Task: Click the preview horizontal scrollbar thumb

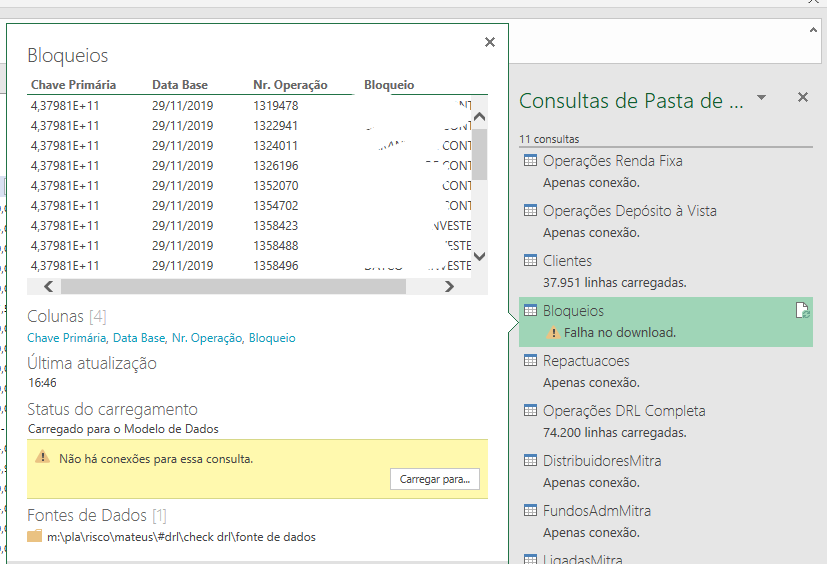Action: pyautogui.click(x=233, y=287)
